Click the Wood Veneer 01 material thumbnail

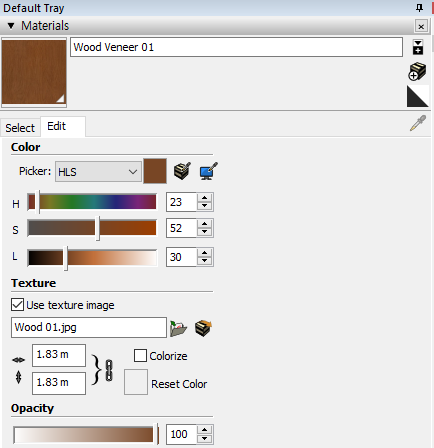click(x=34, y=72)
